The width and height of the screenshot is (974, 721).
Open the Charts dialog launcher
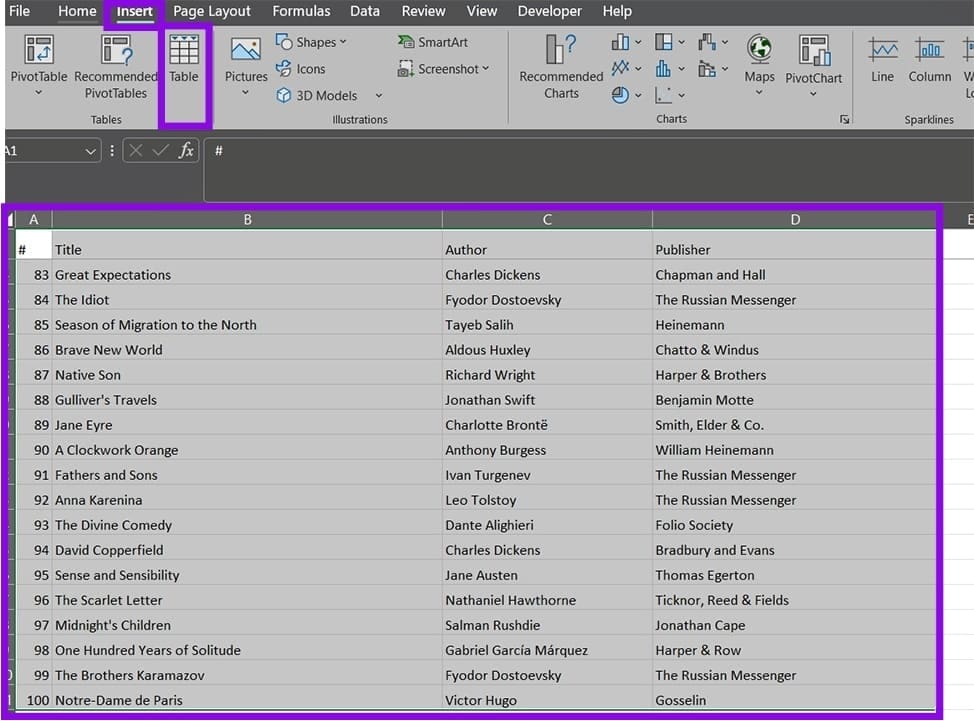pos(844,119)
